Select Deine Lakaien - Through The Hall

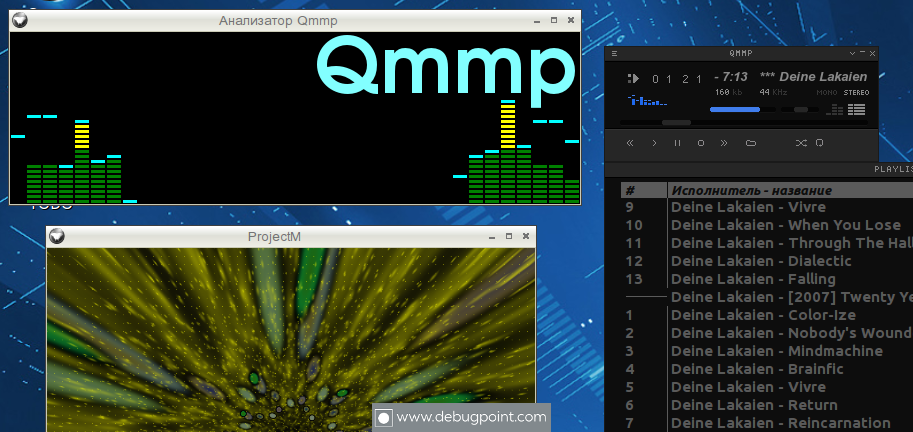pyautogui.click(x=767, y=243)
